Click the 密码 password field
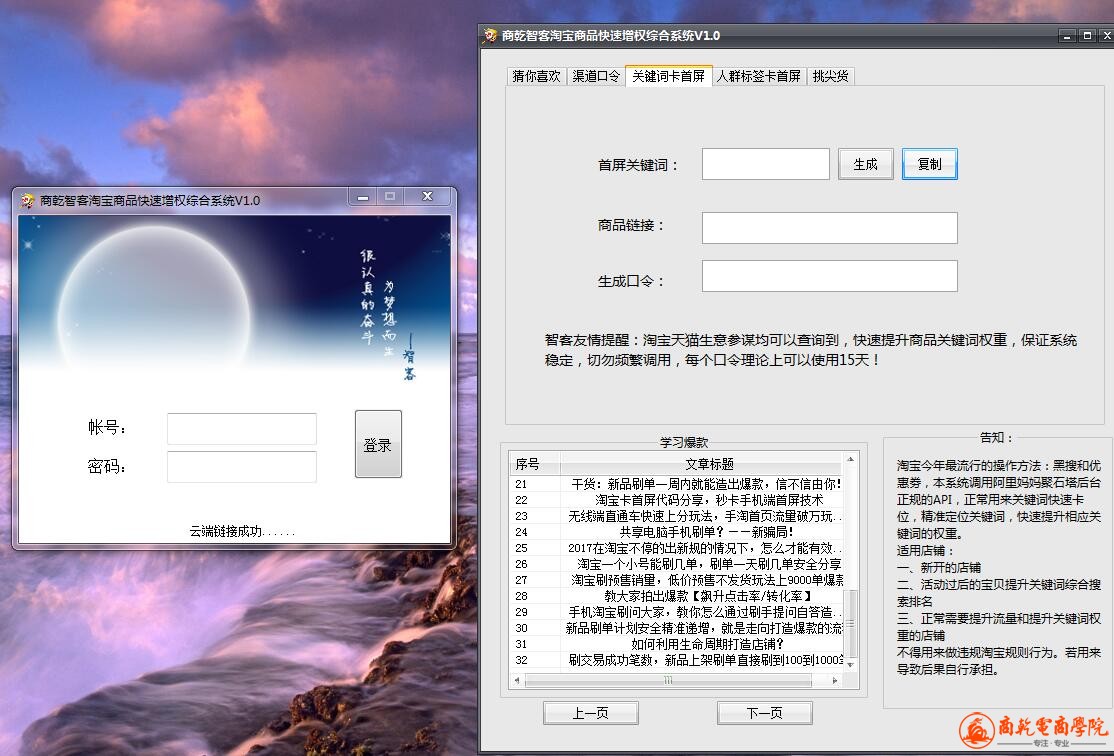 tap(241, 467)
